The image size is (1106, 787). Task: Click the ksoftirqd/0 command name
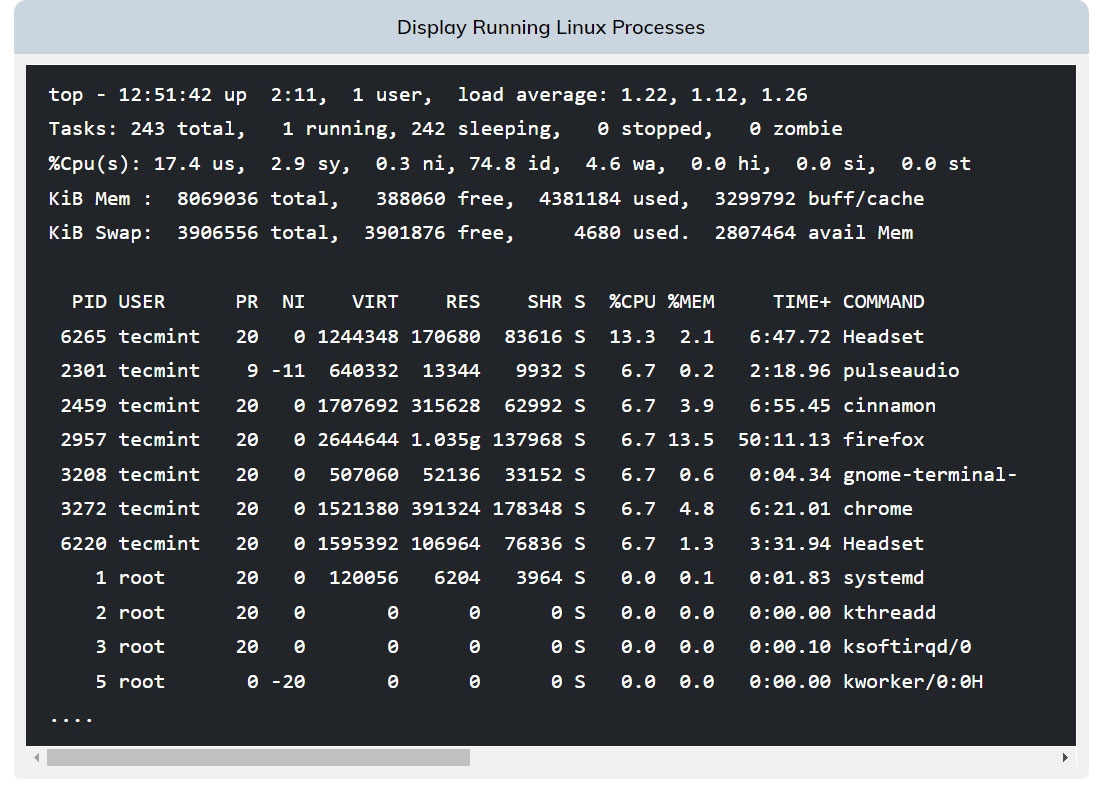pos(907,647)
